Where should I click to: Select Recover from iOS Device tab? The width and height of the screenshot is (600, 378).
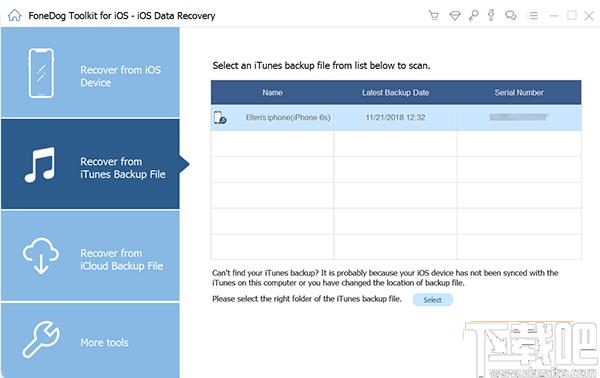[90, 73]
